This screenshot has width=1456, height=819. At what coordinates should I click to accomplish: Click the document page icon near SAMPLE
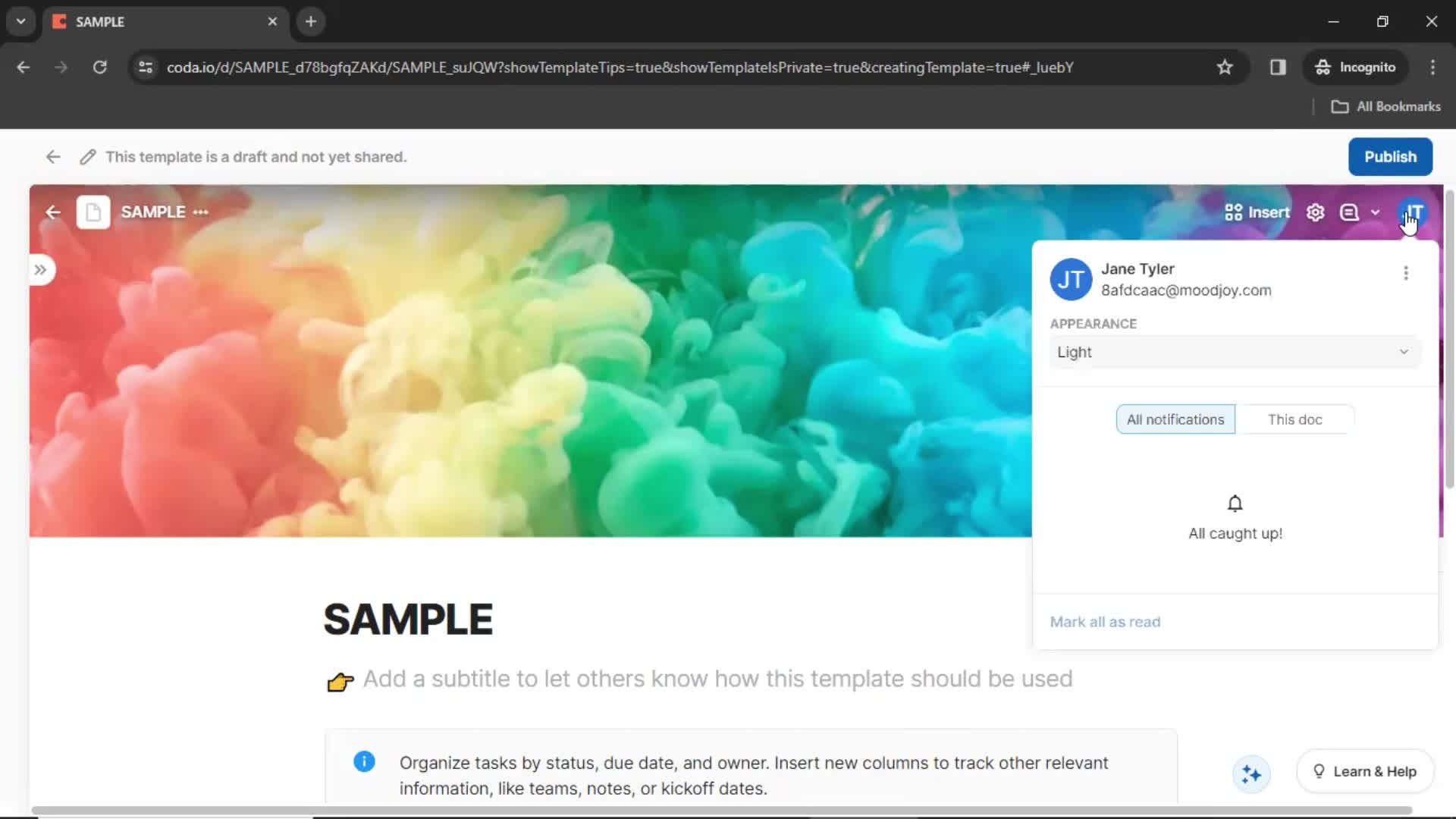click(x=92, y=211)
